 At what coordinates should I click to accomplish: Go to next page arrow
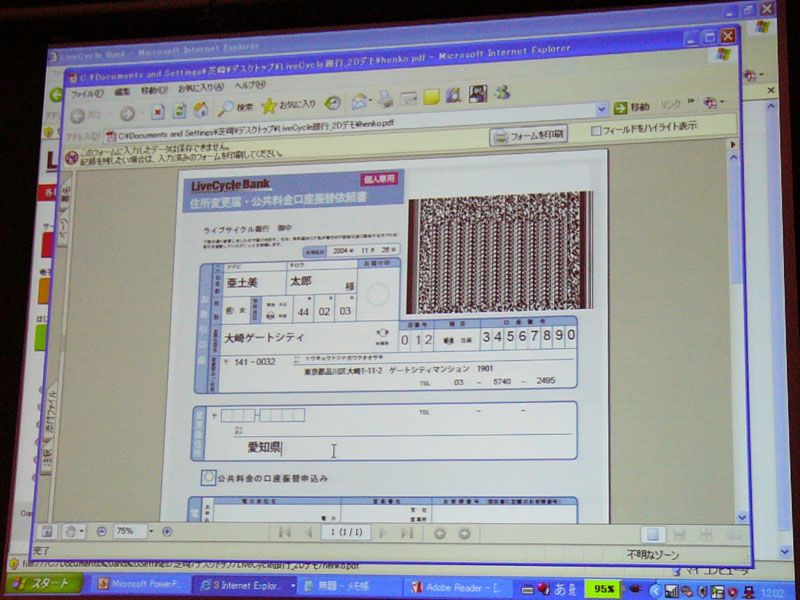point(382,533)
